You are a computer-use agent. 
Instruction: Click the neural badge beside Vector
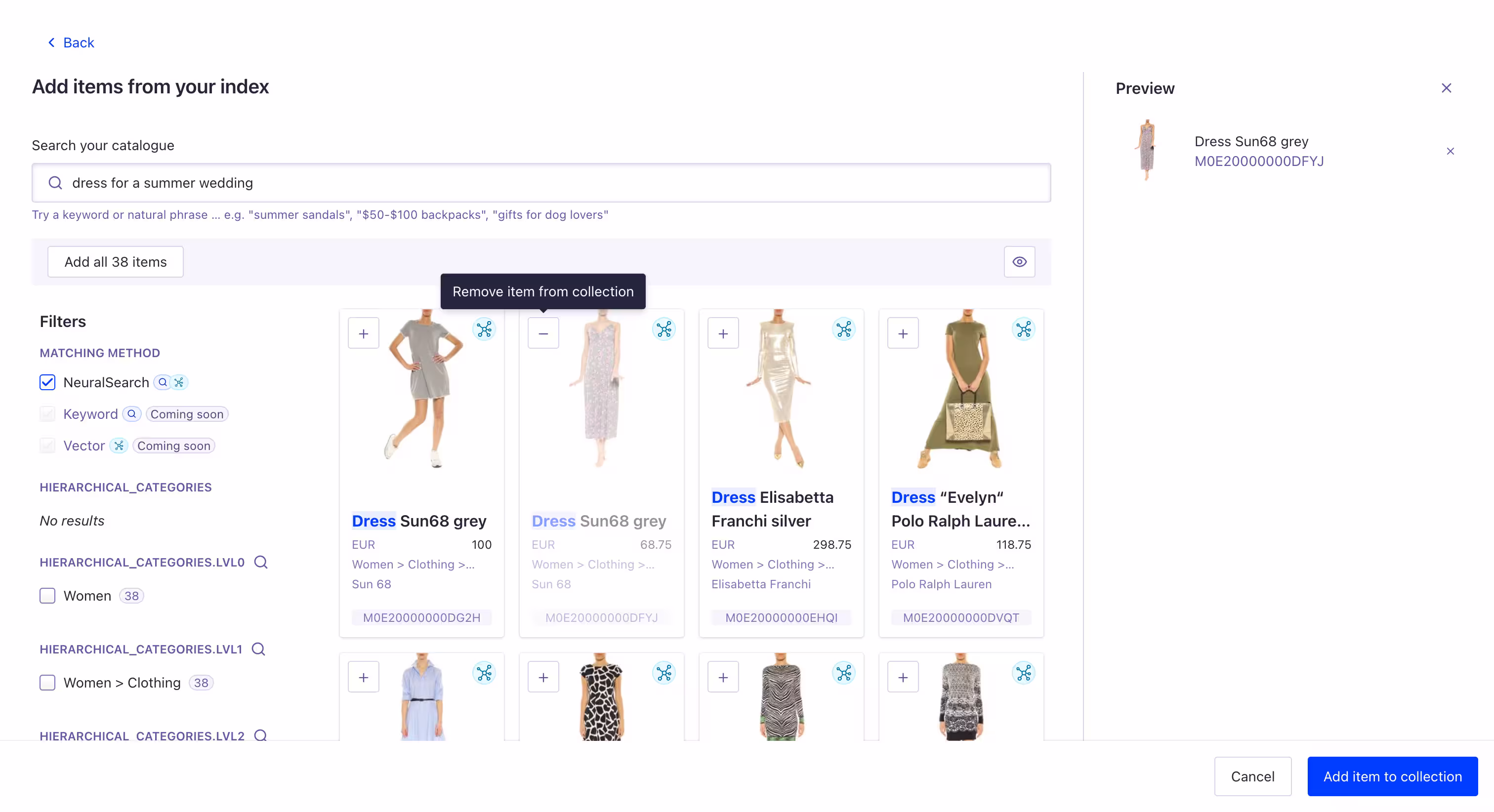[119, 446]
